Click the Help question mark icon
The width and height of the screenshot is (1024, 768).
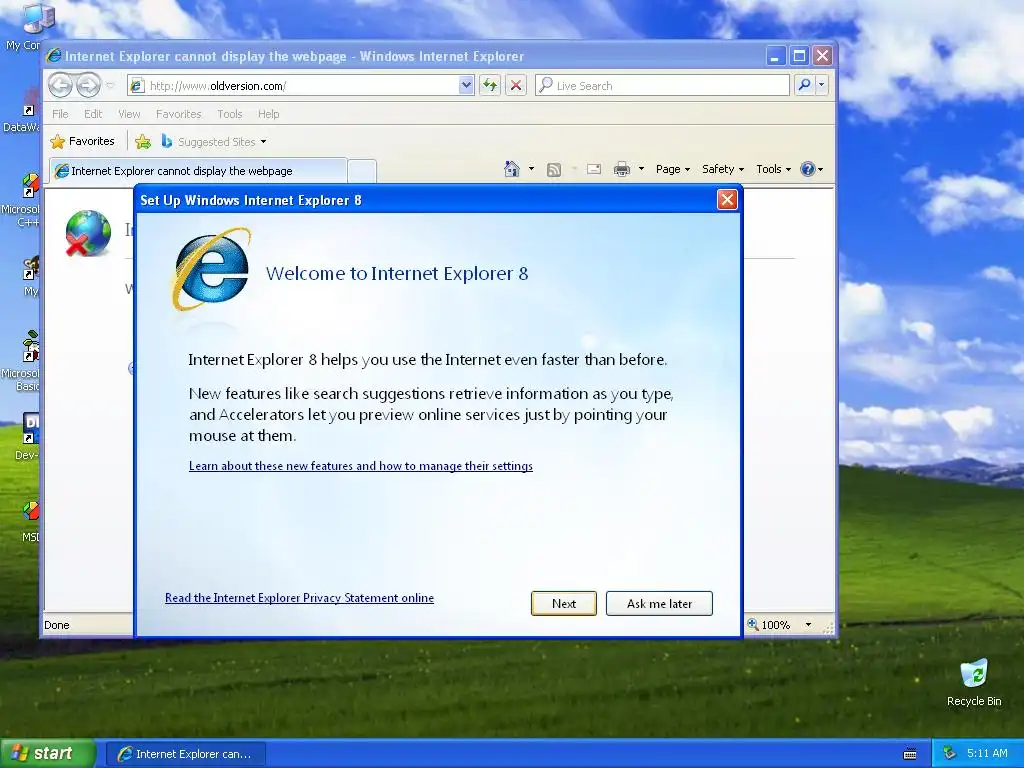808,169
